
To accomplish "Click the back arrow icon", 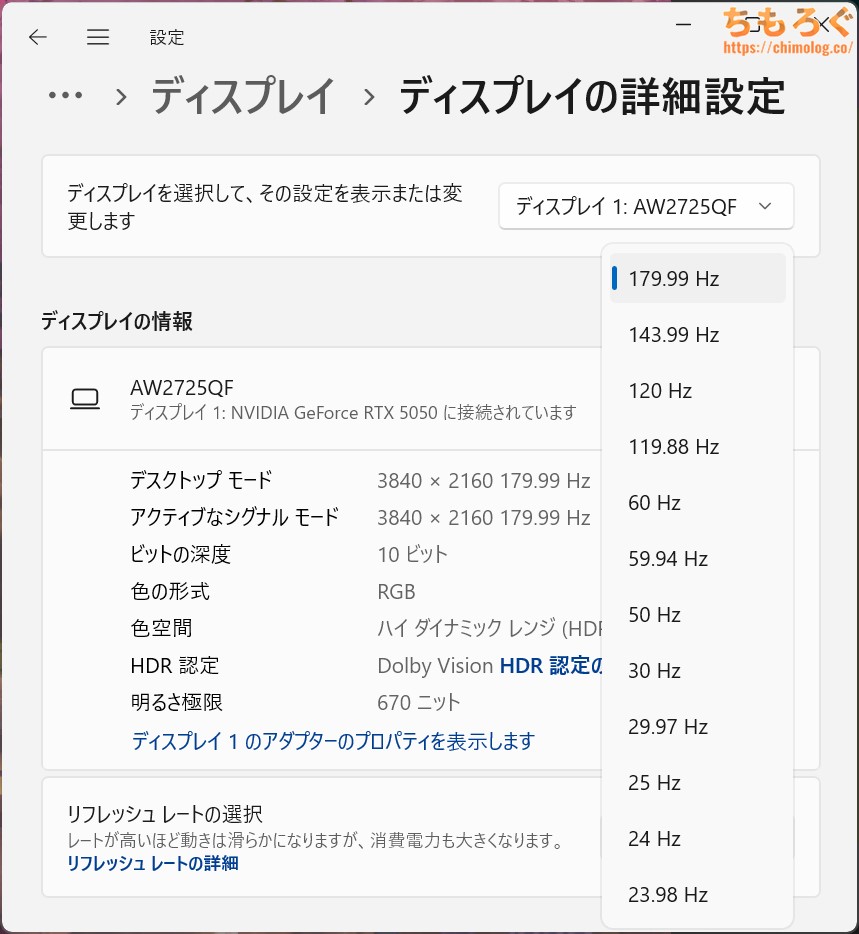I will [x=38, y=38].
